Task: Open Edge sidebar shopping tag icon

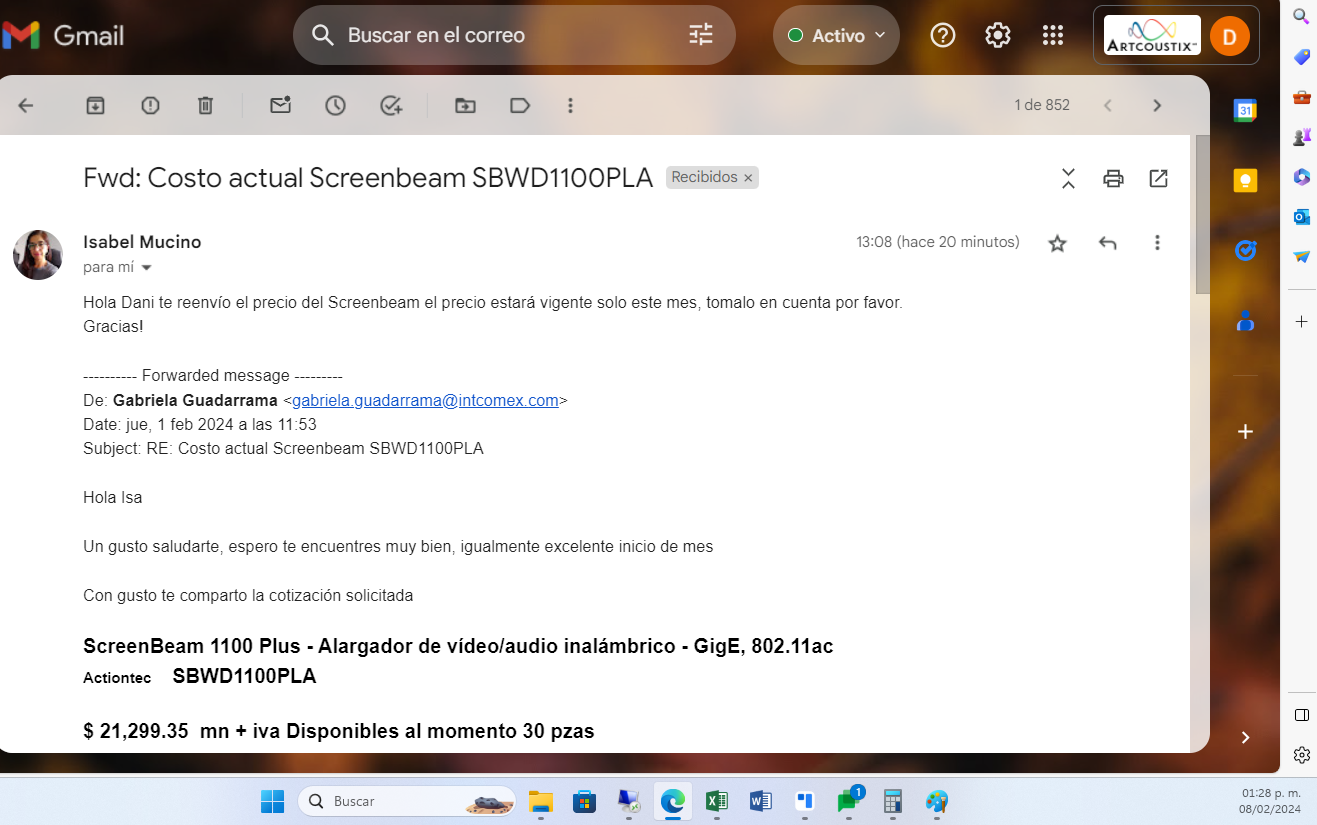Action: point(1301,56)
